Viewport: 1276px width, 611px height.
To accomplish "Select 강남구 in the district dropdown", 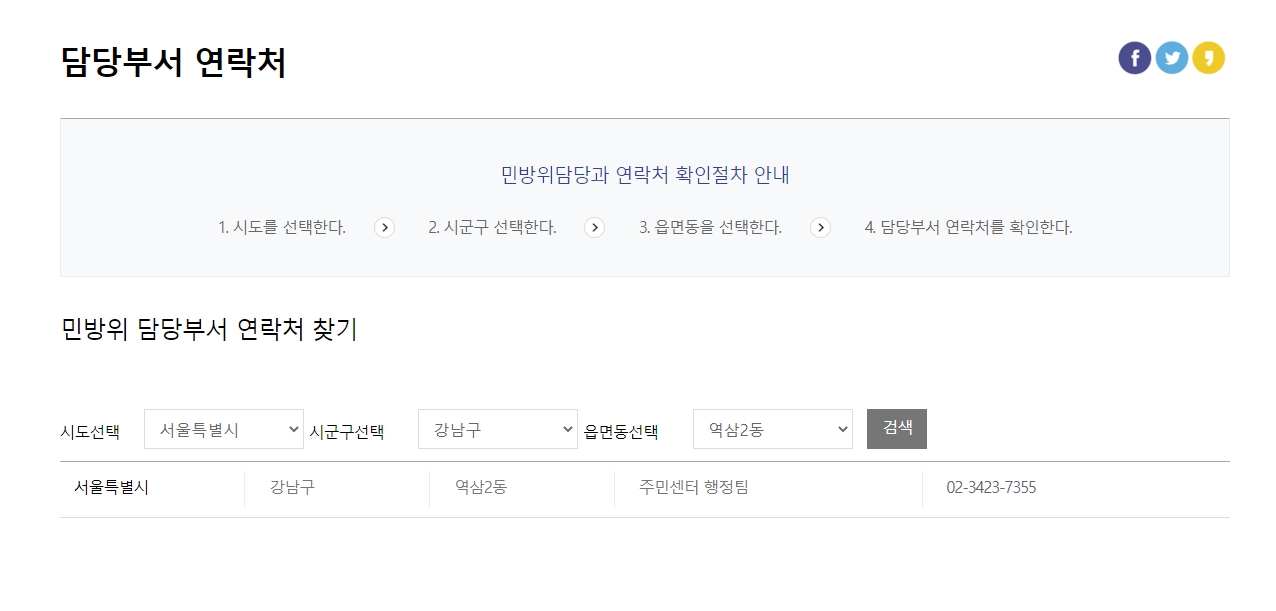I will pos(498,428).
